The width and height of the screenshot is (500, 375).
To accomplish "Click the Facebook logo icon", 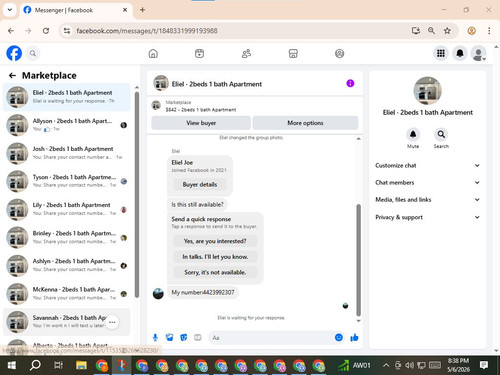I will click(14, 53).
